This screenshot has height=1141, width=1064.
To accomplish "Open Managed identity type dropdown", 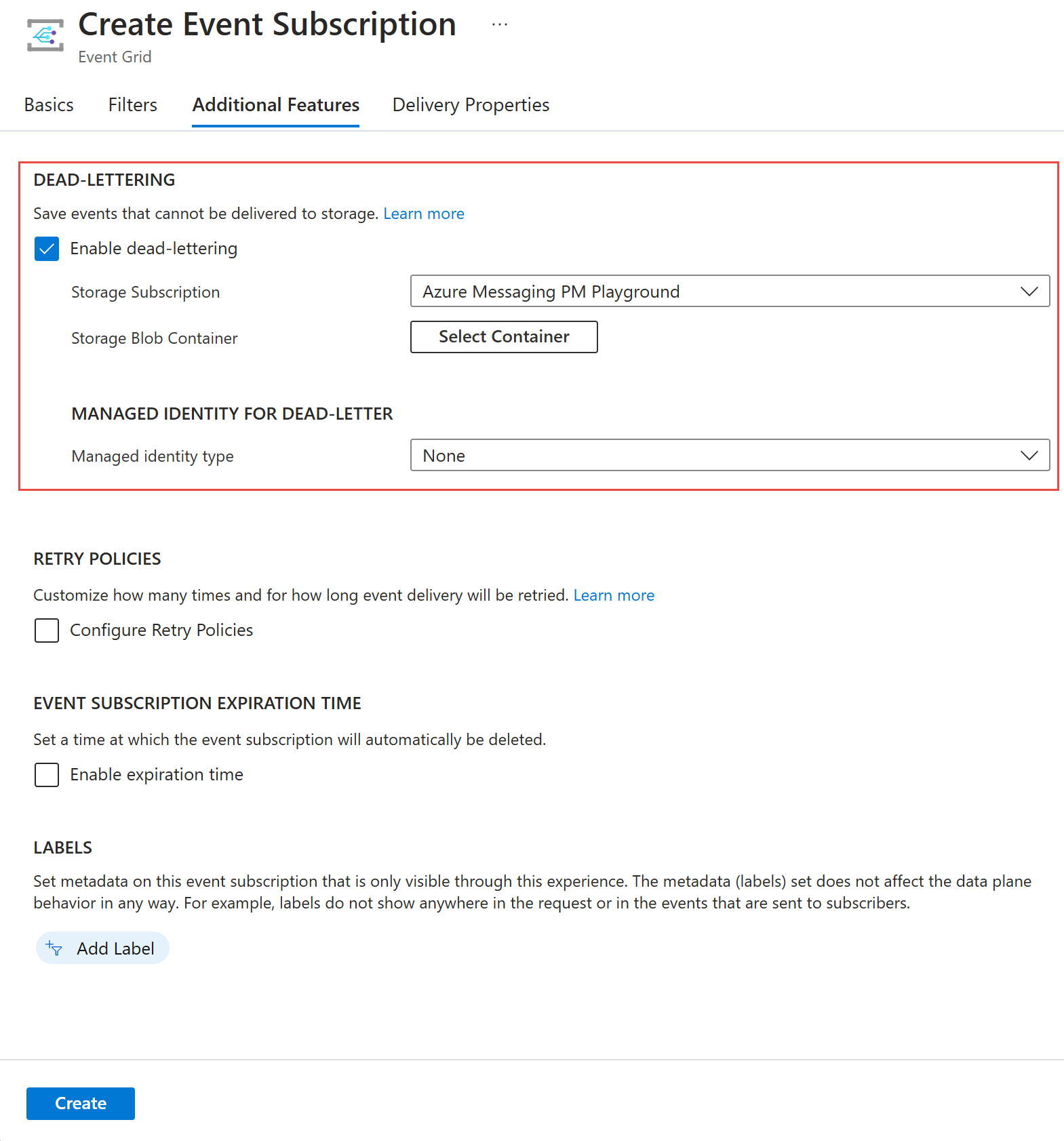I will pyautogui.click(x=730, y=455).
